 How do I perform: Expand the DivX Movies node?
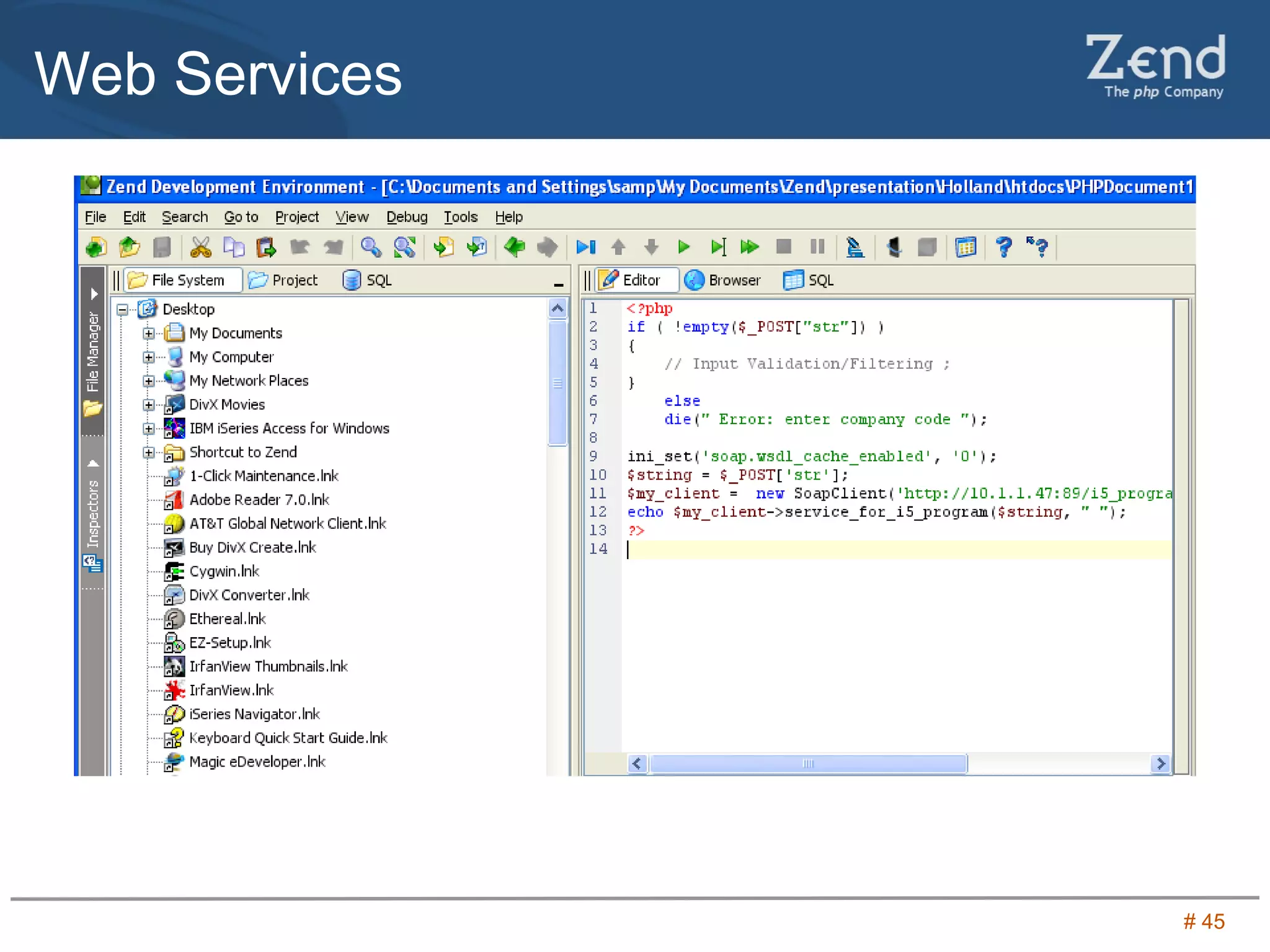click(148, 405)
